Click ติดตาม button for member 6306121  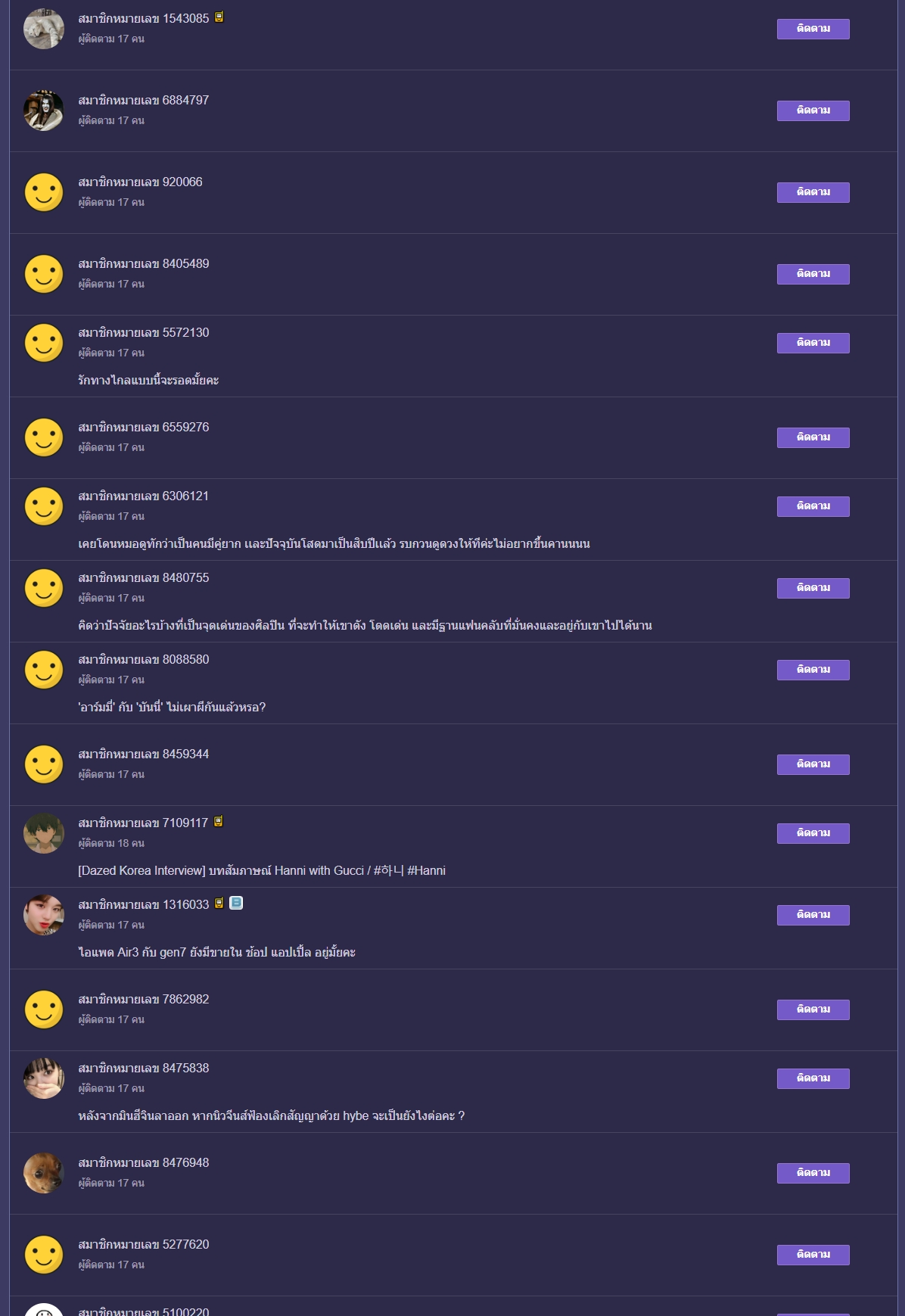pos(813,506)
